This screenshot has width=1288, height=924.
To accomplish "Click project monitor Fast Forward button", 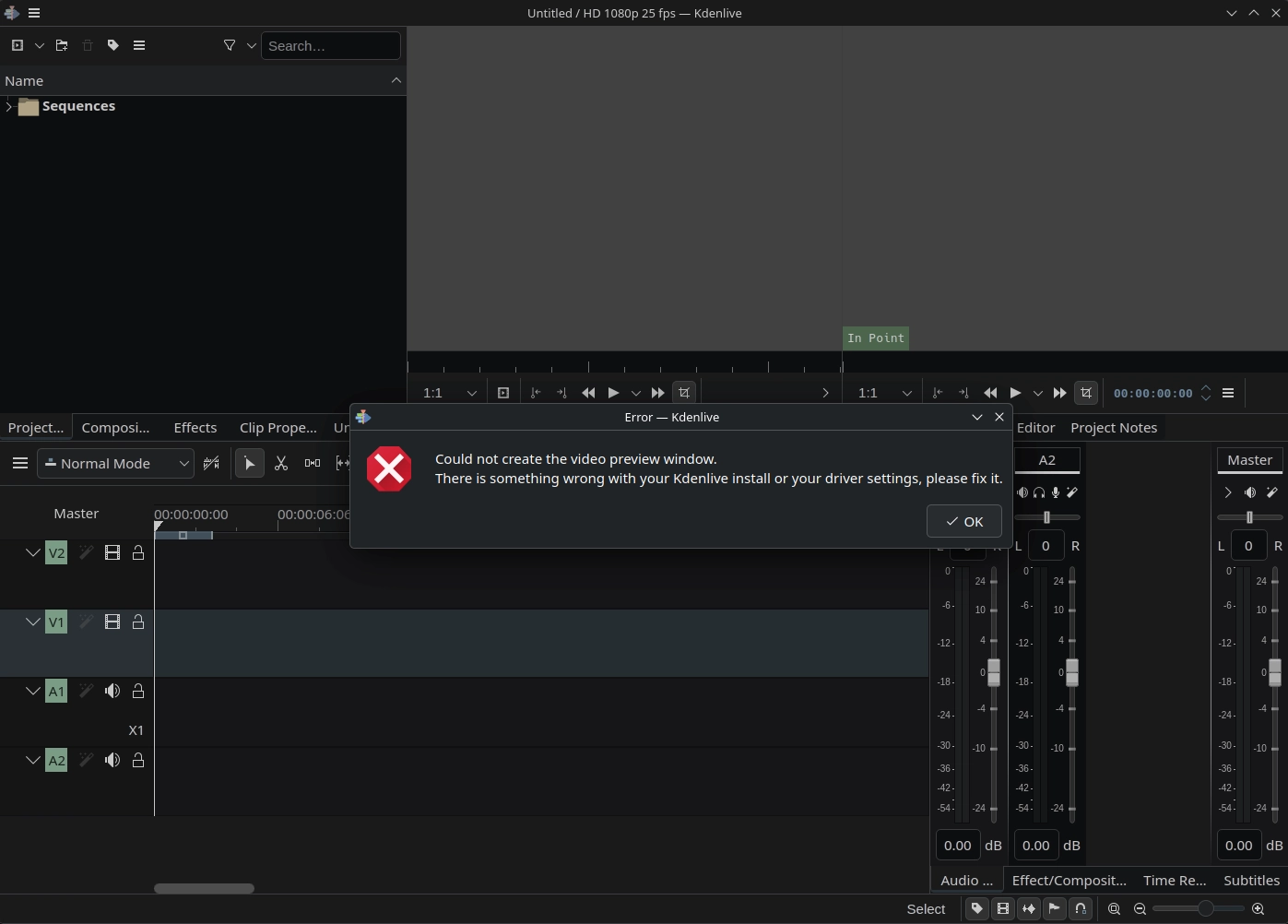I will click(1059, 393).
